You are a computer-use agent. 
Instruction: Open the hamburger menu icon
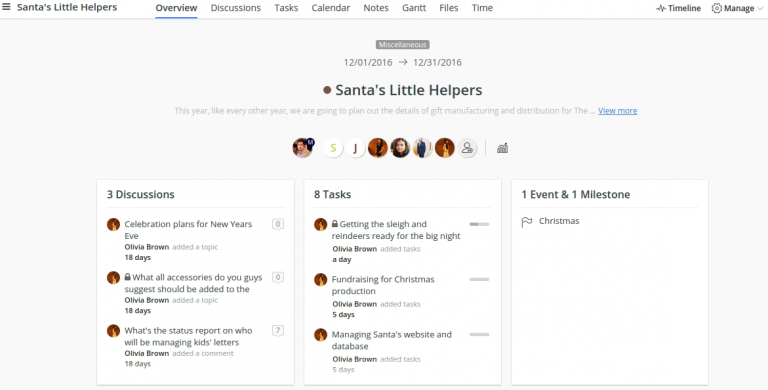point(6,7)
